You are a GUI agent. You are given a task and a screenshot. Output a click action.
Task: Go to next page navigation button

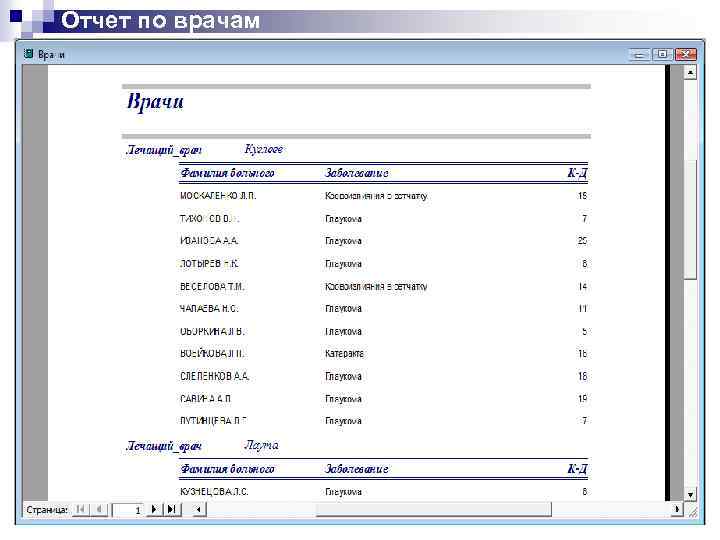(154, 509)
